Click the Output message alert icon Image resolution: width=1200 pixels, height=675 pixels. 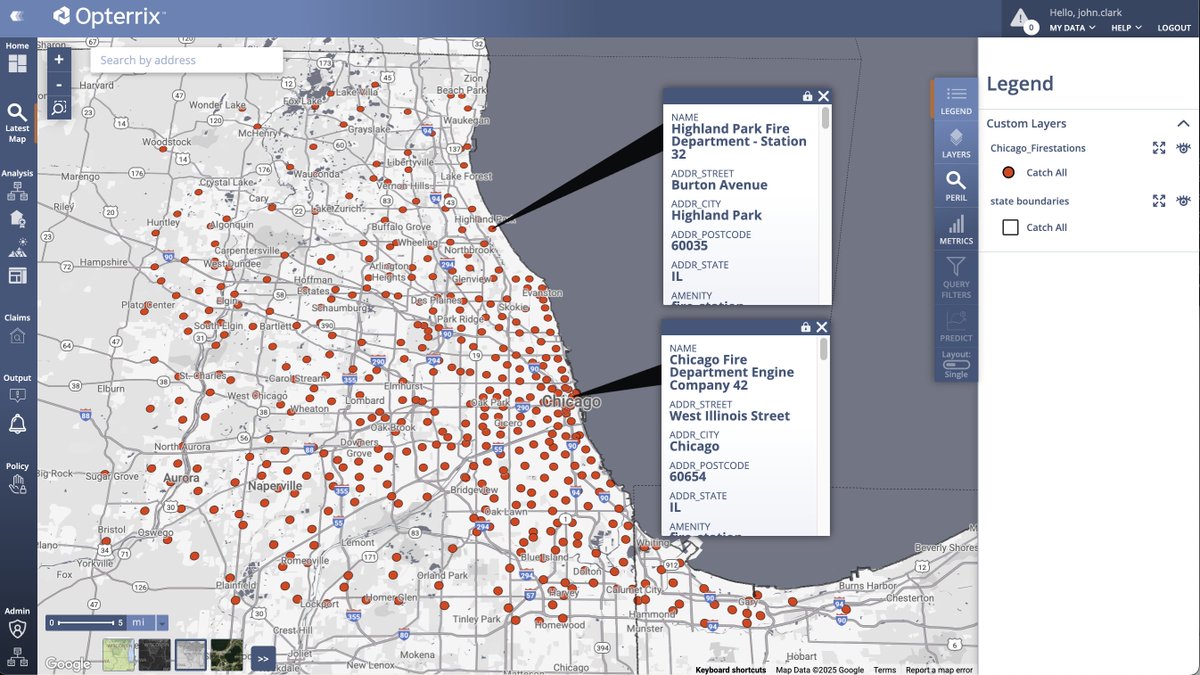click(x=17, y=395)
